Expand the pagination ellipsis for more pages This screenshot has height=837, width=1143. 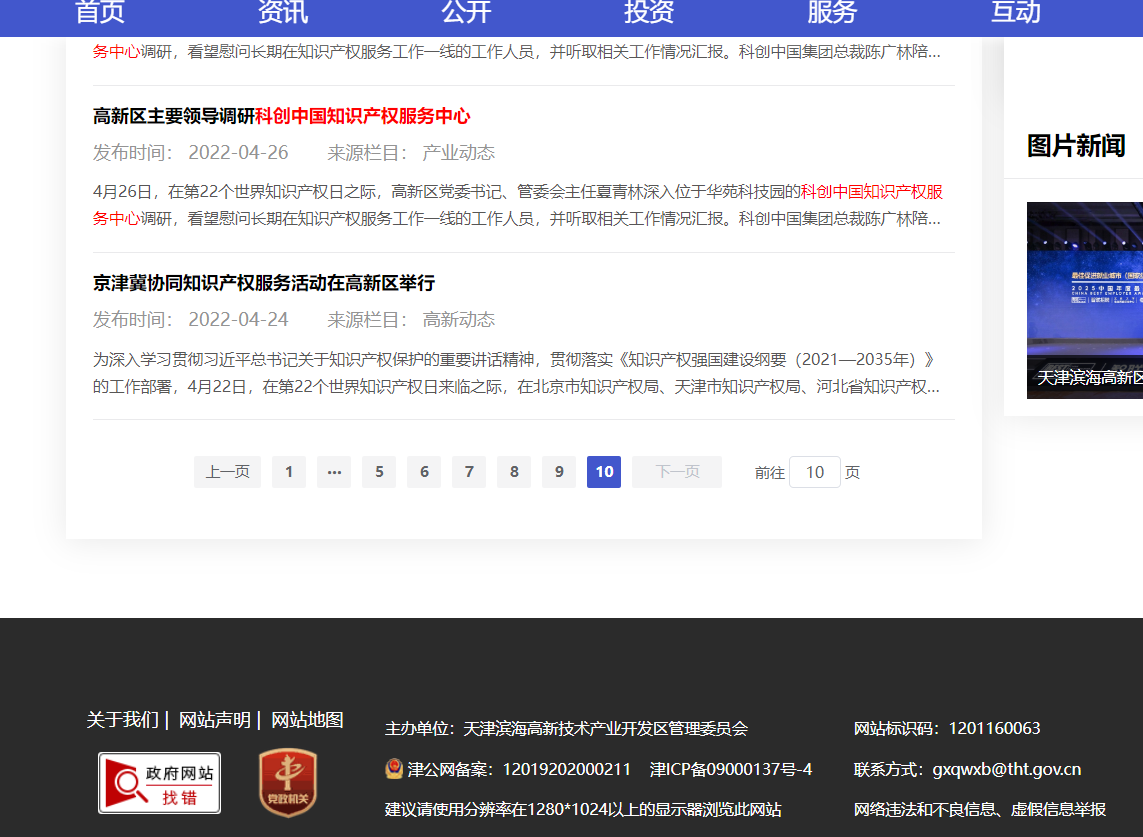click(334, 472)
